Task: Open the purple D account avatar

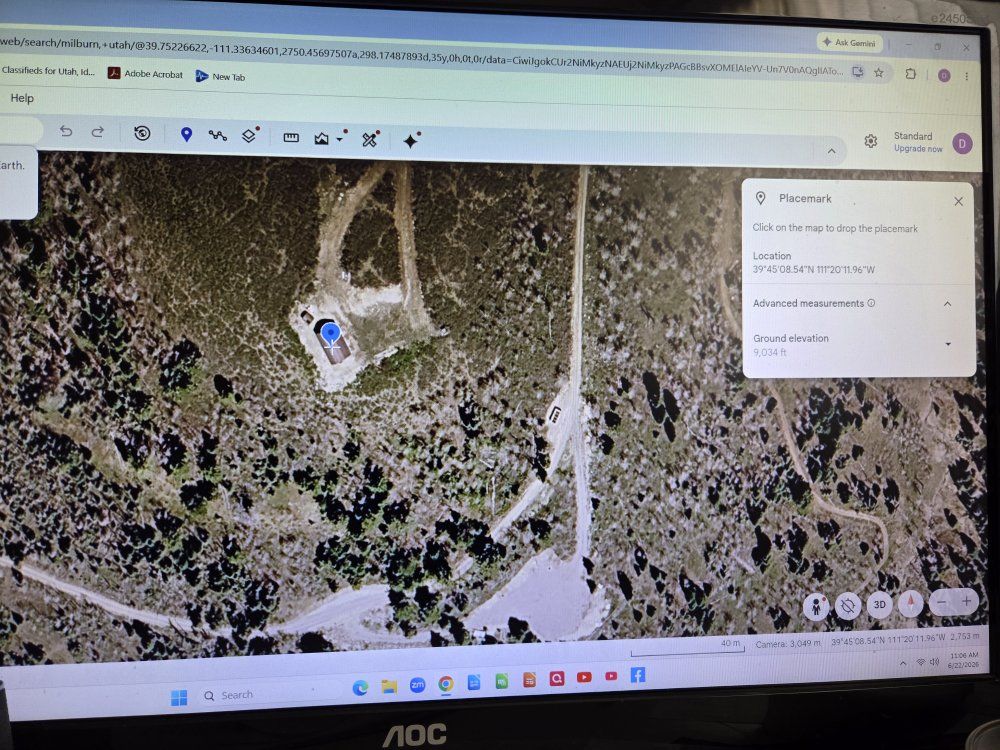Action: tap(962, 143)
